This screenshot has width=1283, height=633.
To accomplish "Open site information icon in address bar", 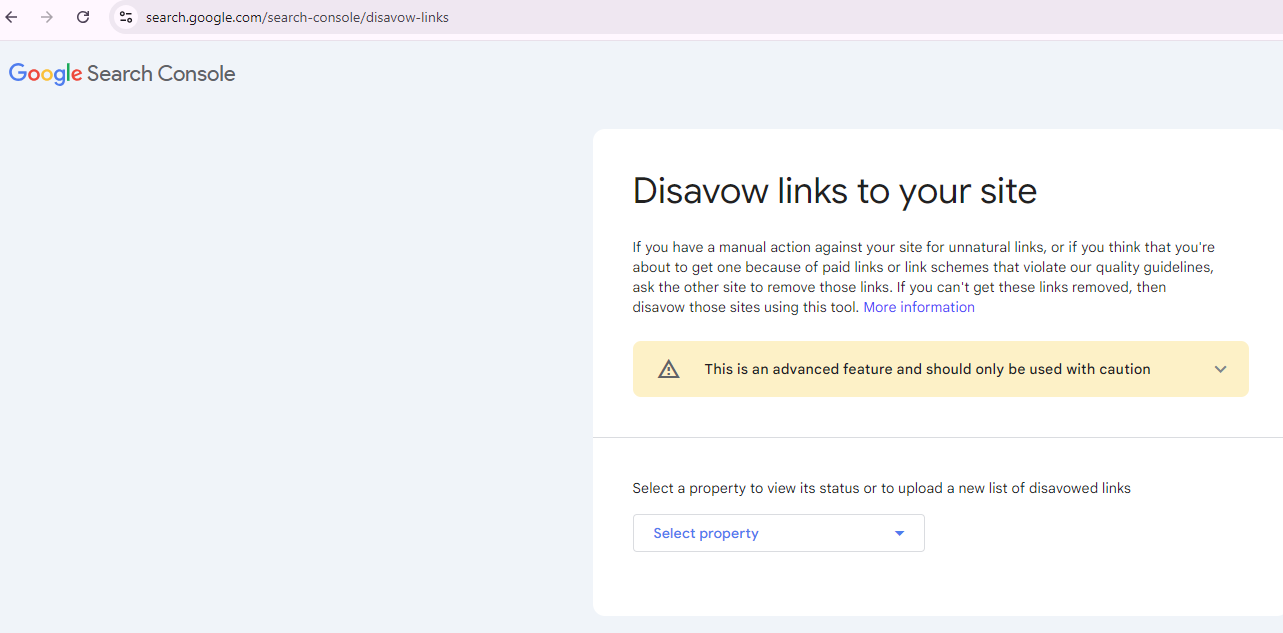I will [x=125, y=17].
